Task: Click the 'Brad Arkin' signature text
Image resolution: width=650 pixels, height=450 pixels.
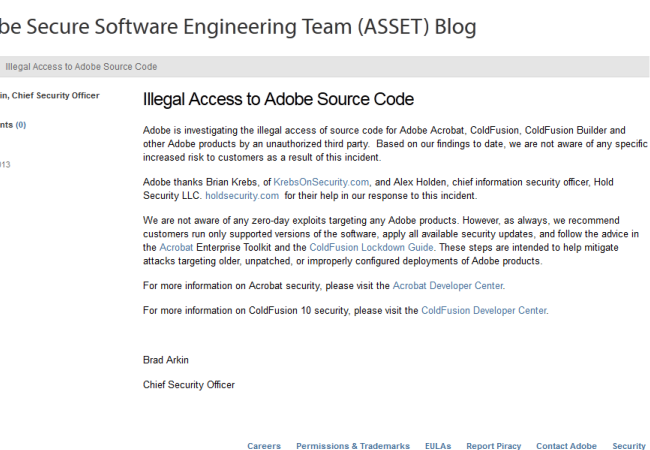Action: (166, 360)
